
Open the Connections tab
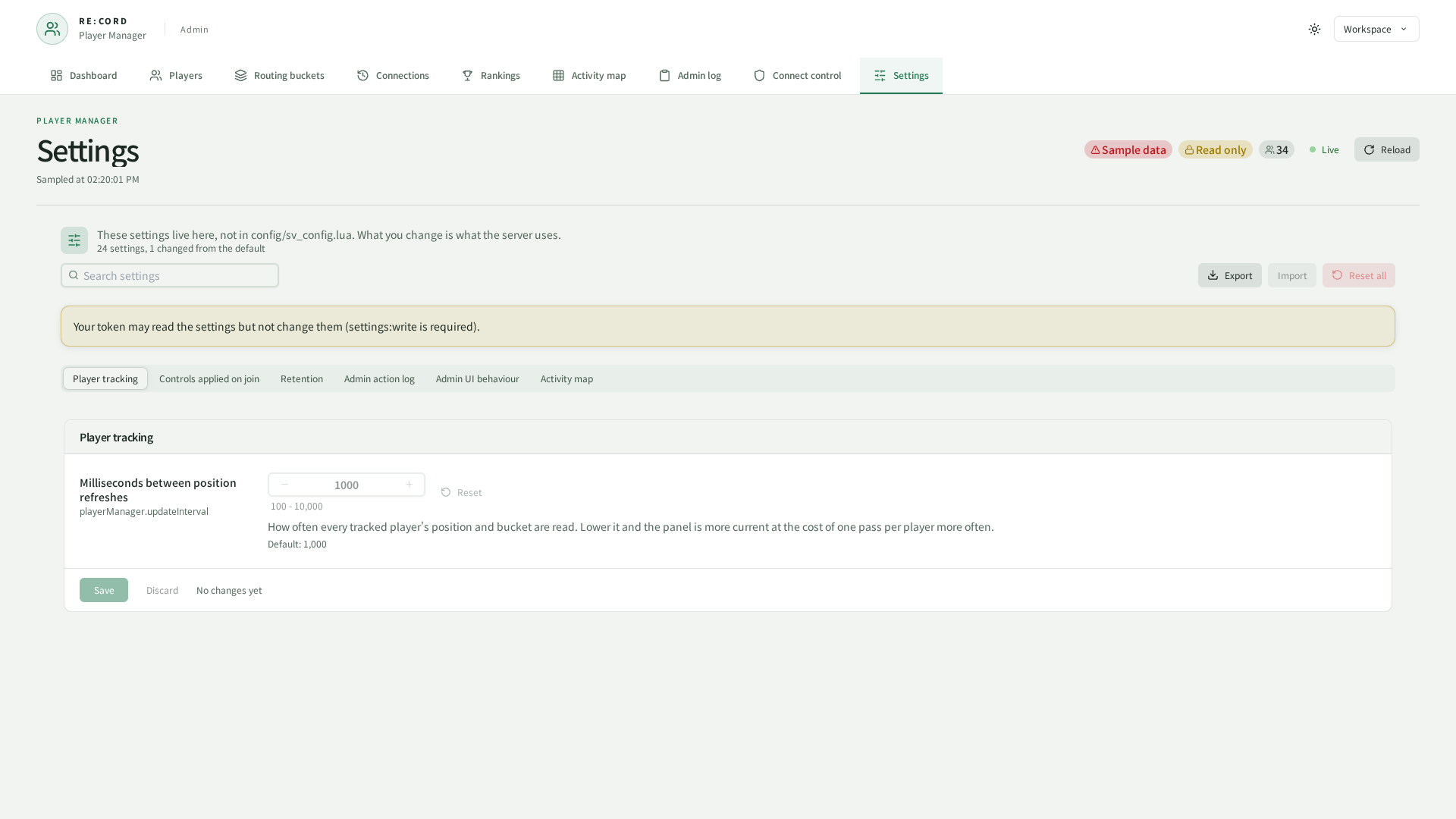393,75
